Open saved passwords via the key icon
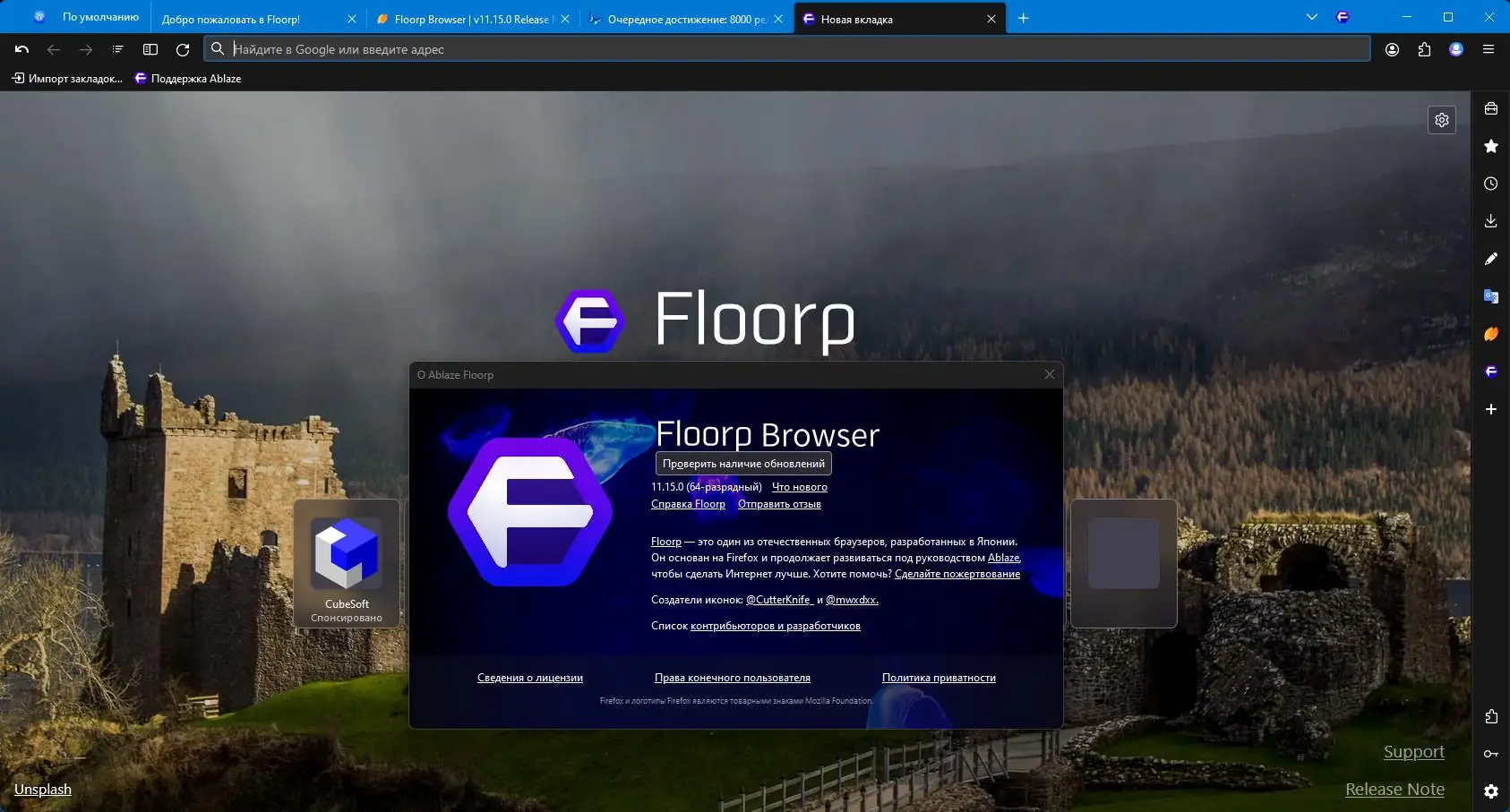1510x812 pixels. 1490,754
